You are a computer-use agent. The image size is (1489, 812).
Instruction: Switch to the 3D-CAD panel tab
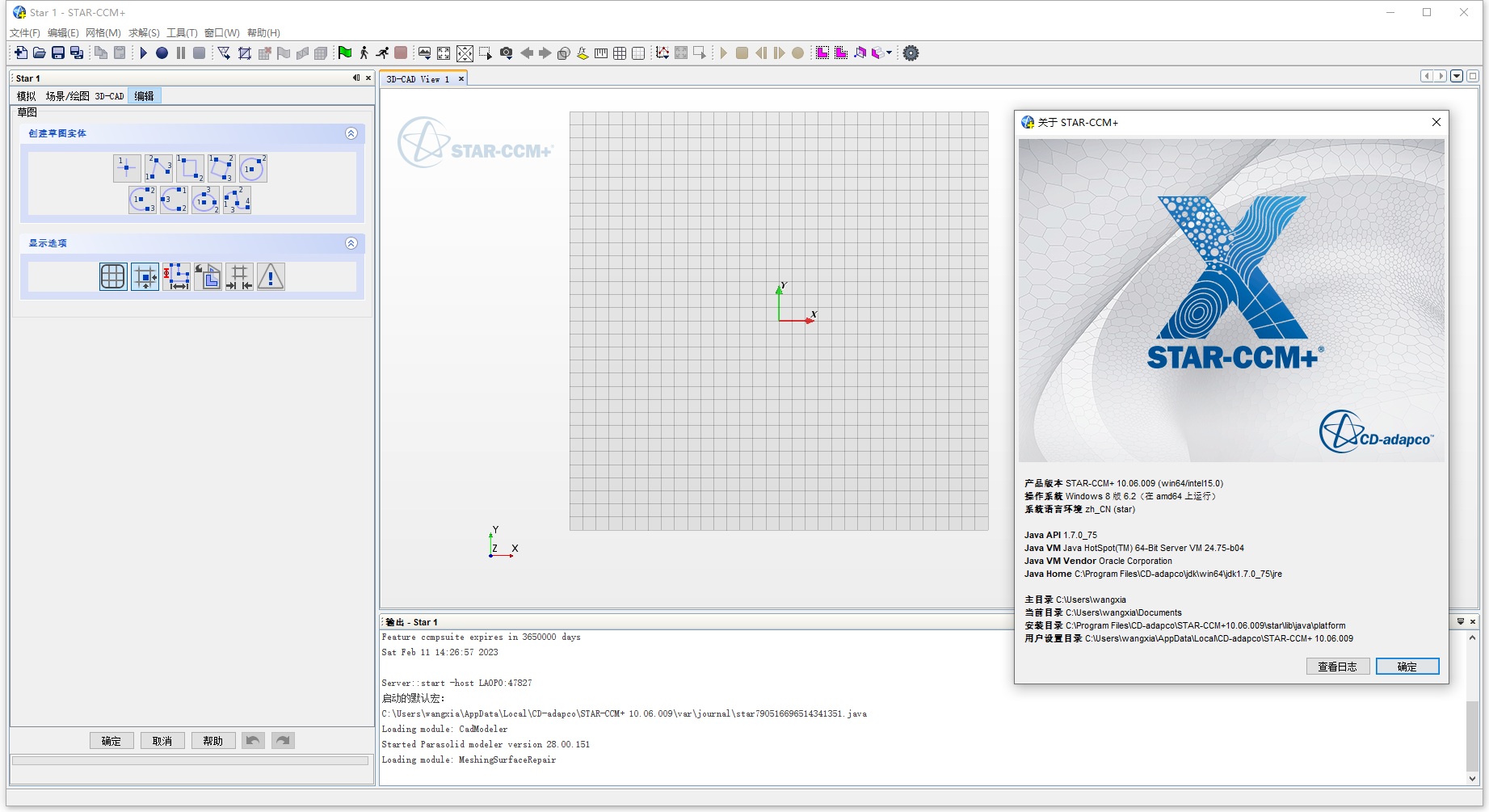(x=110, y=96)
